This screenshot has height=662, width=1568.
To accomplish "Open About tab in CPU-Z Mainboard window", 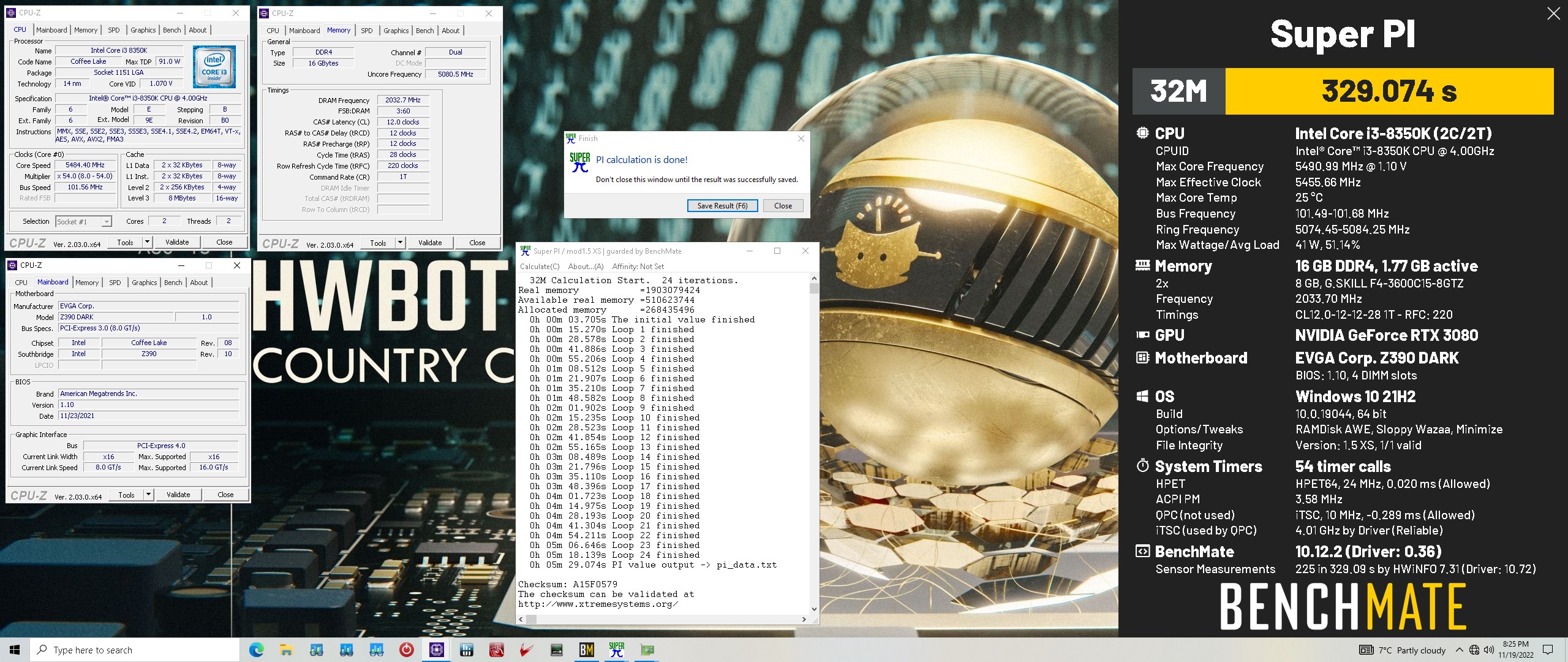I will [199, 283].
